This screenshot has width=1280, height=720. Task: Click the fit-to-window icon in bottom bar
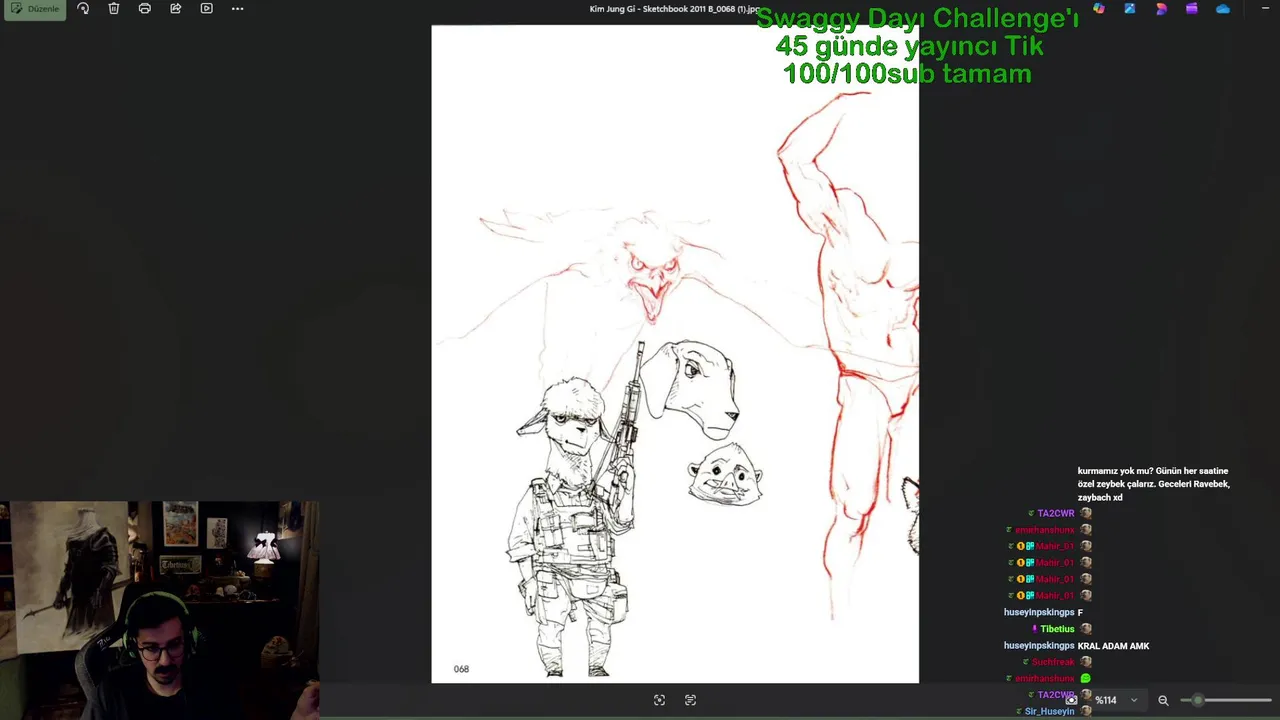[659, 700]
